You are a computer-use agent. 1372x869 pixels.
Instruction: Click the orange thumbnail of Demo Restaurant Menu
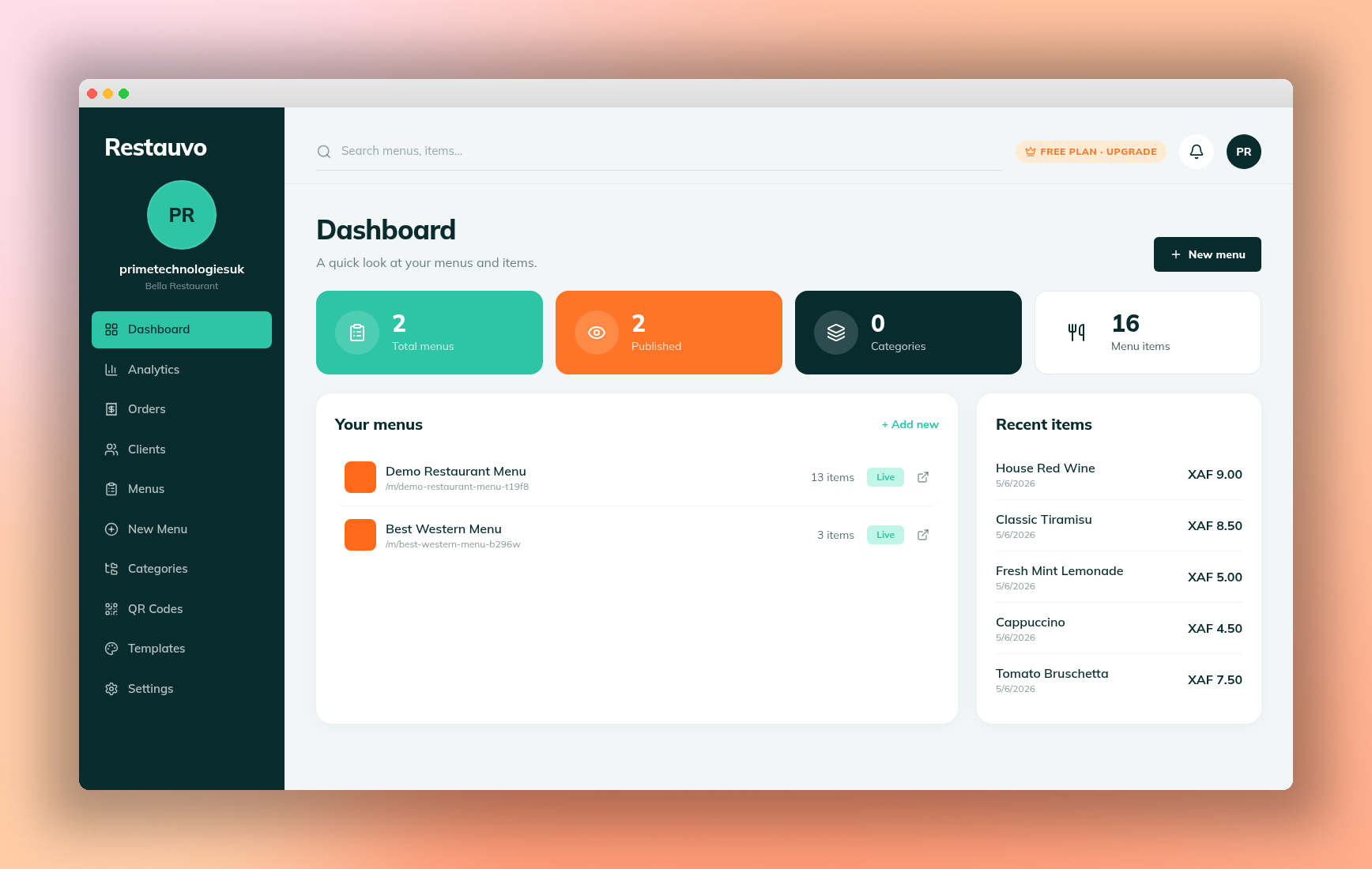click(360, 477)
